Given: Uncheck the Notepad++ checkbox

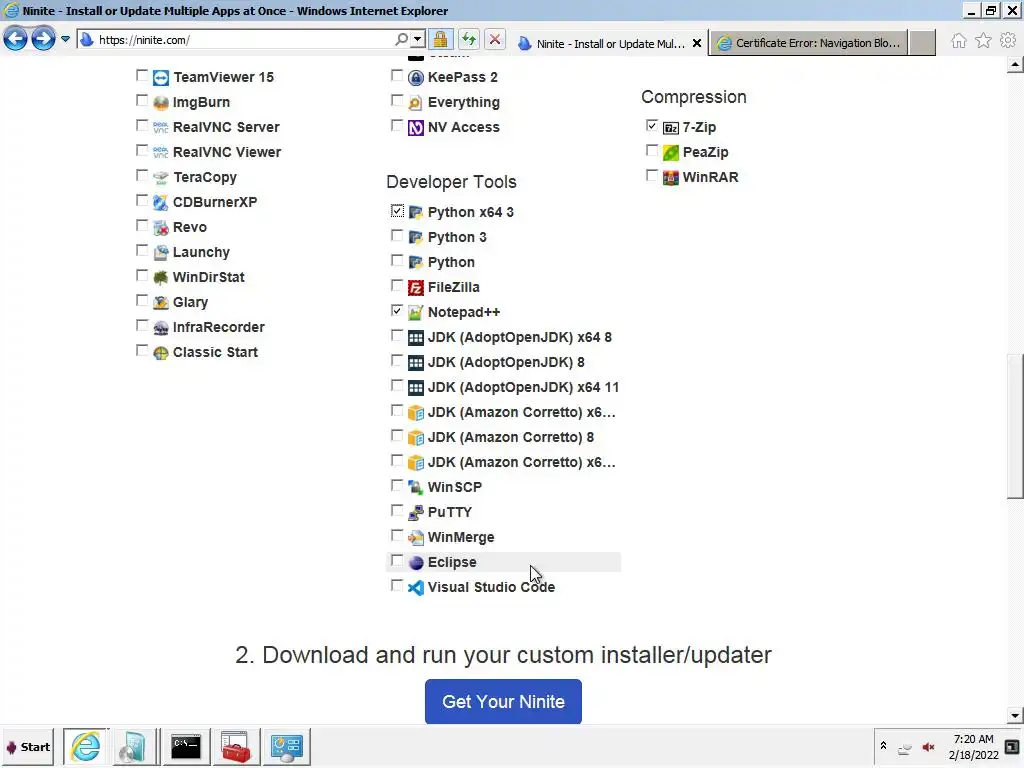Looking at the screenshot, I should pos(397,311).
